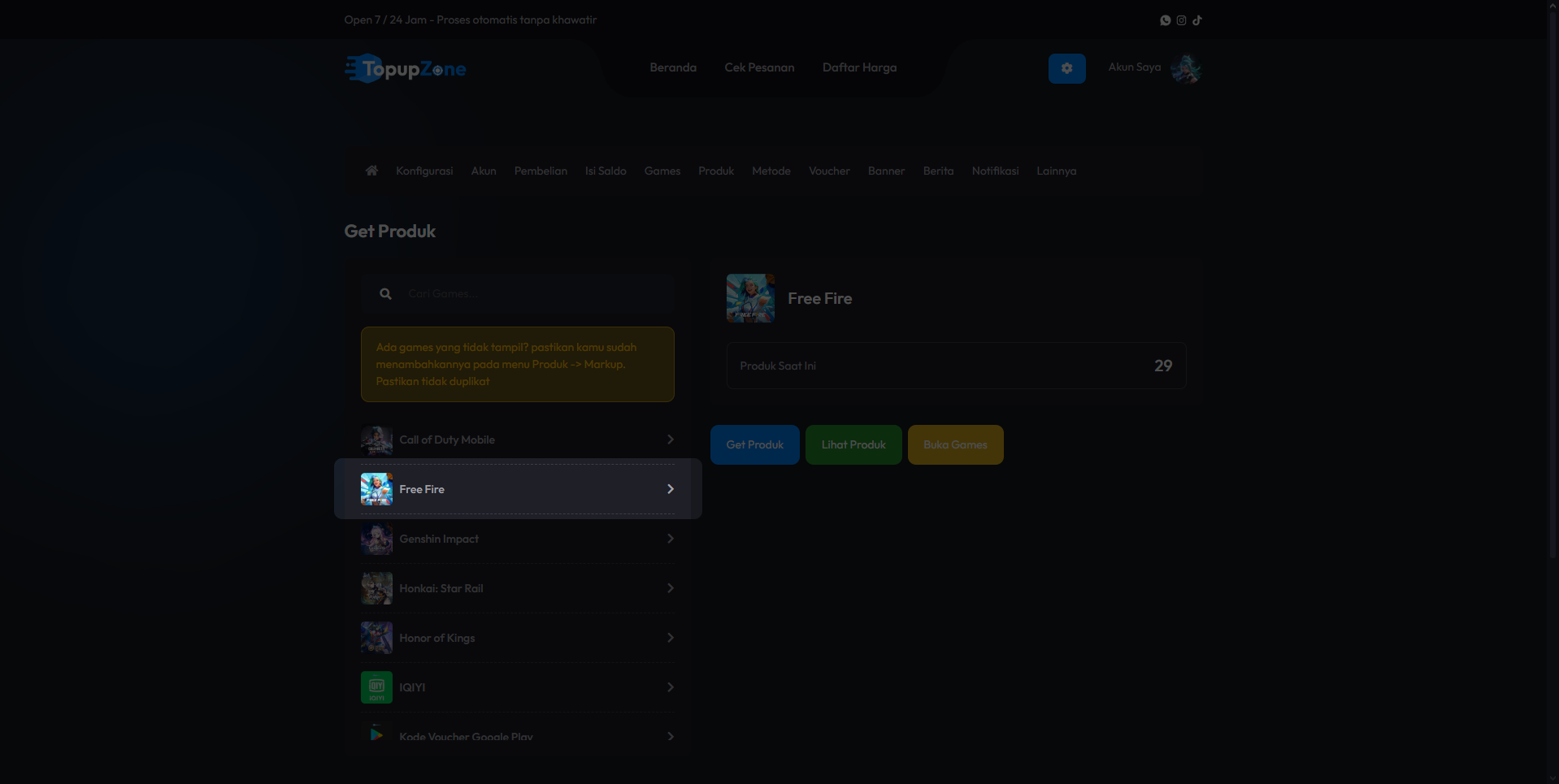Select Honkai: Star Rail in the list
The height and width of the screenshot is (784, 1559).
point(441,588)
